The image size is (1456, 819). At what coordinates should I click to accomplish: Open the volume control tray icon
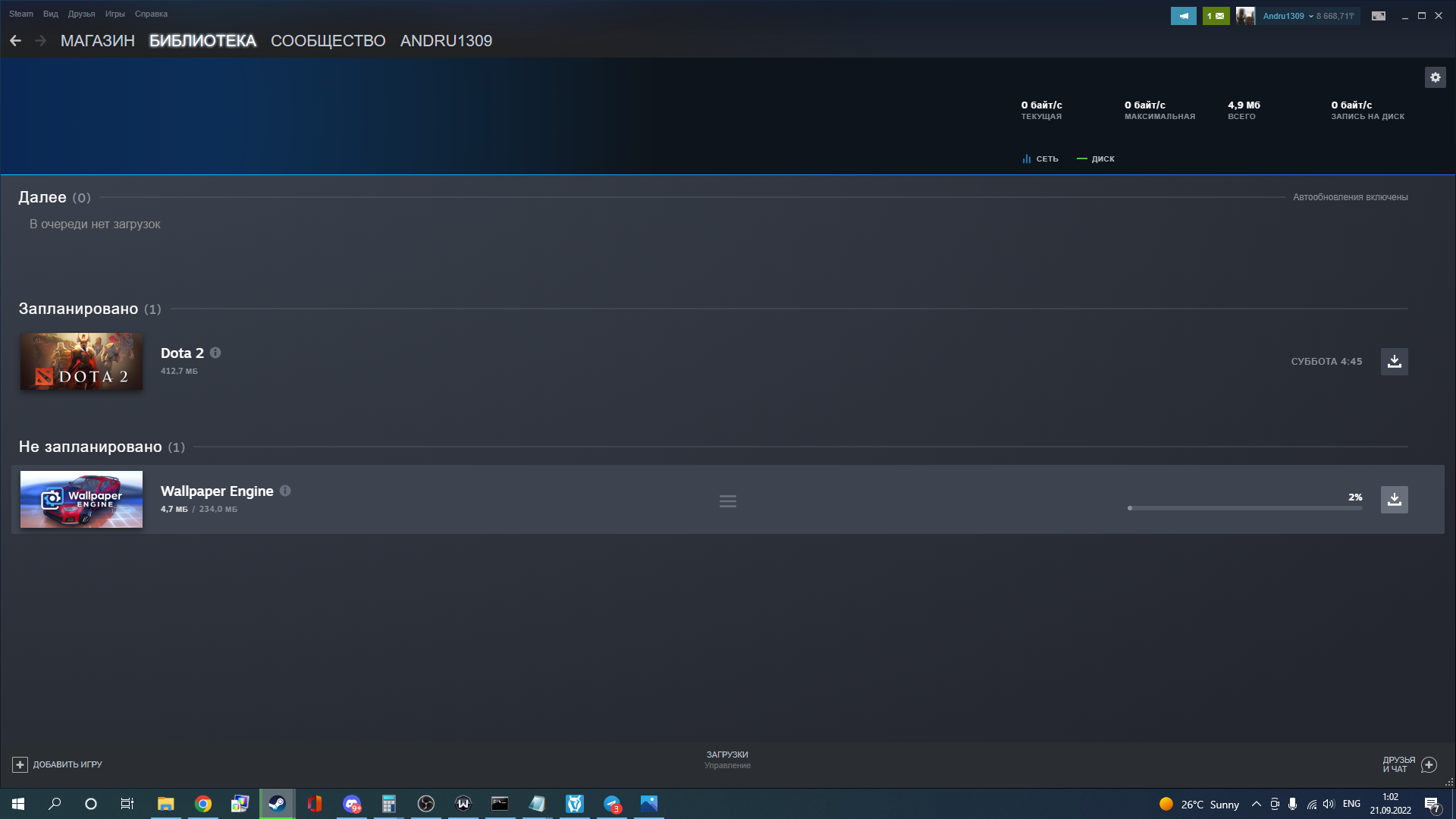(x=1329, y=804)
